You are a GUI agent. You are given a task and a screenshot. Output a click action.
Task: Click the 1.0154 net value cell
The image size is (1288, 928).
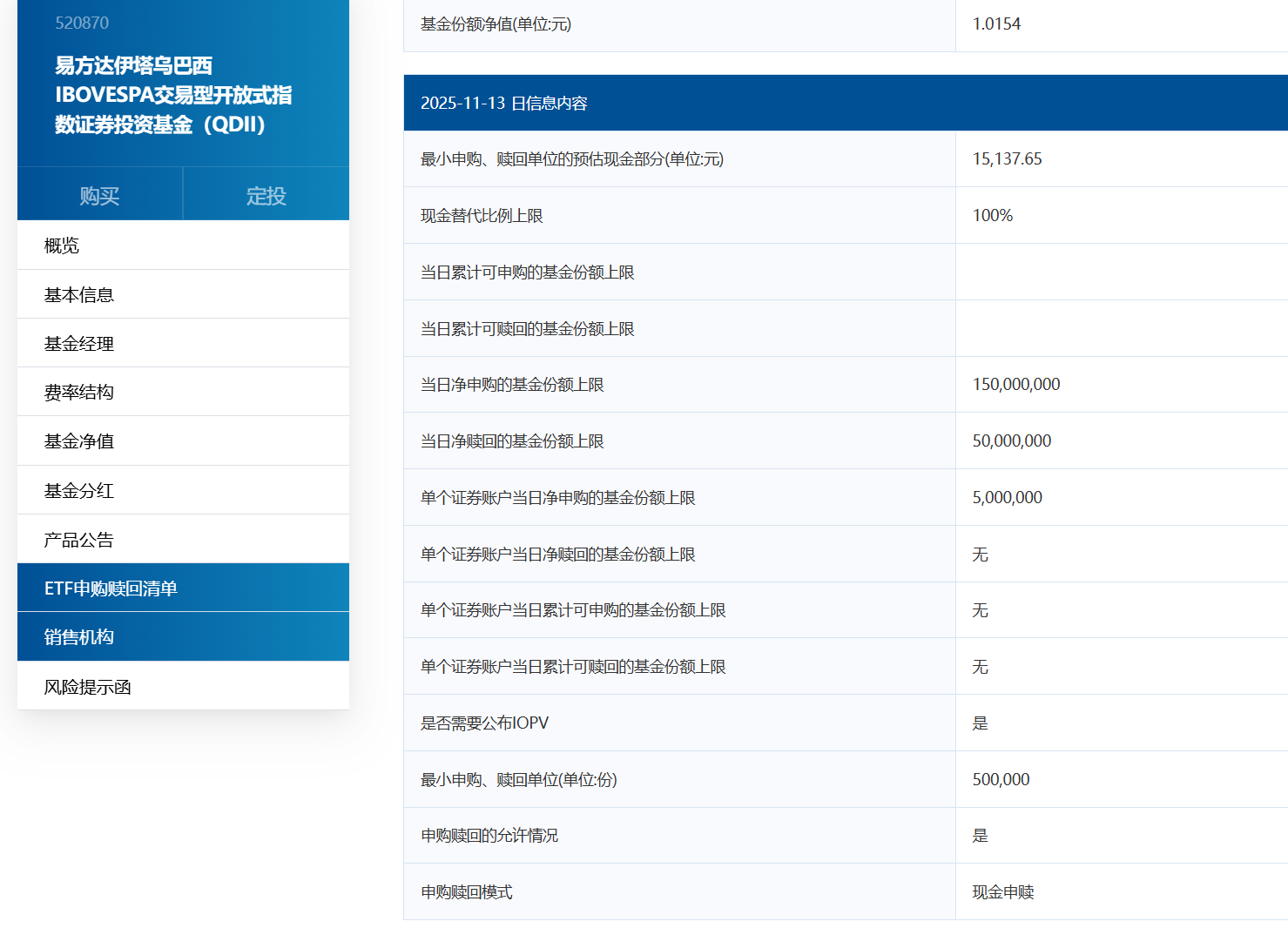pyautogui.click(x=996, y=24)
